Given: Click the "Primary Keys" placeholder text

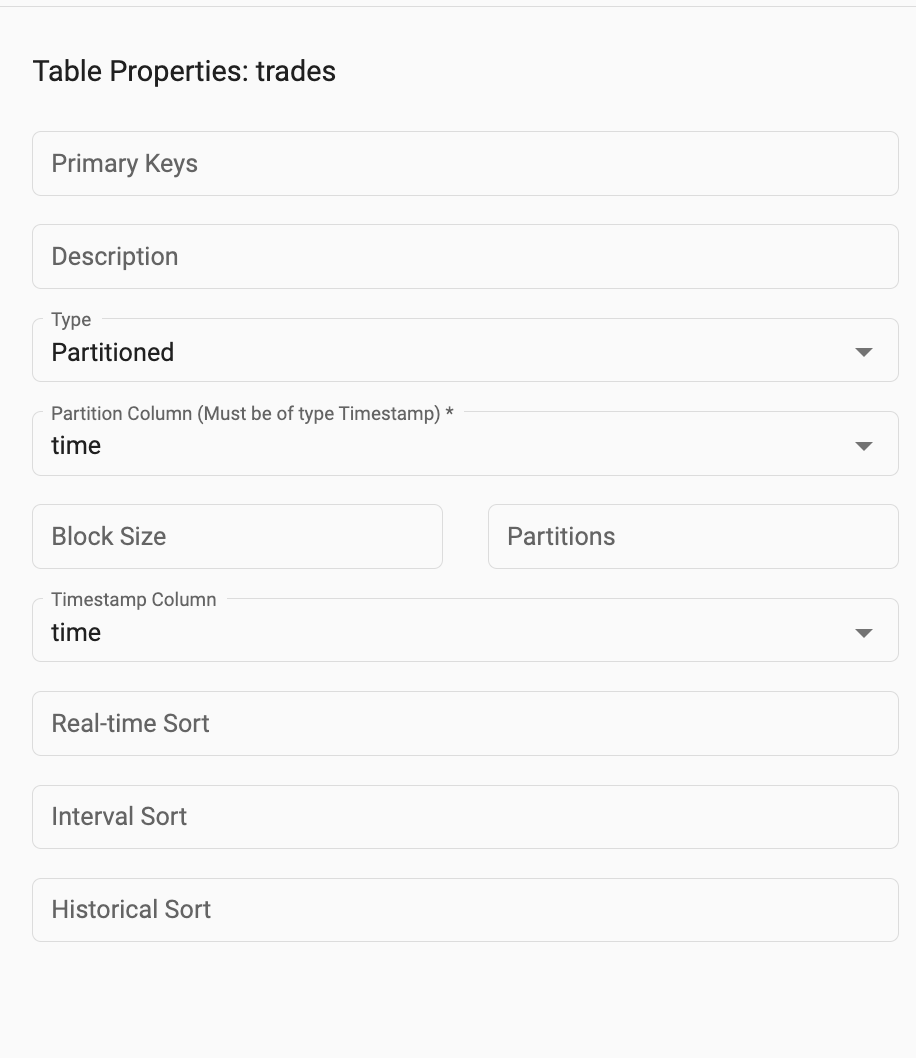Looking at the screenshot, I should [x=125, y=164].
